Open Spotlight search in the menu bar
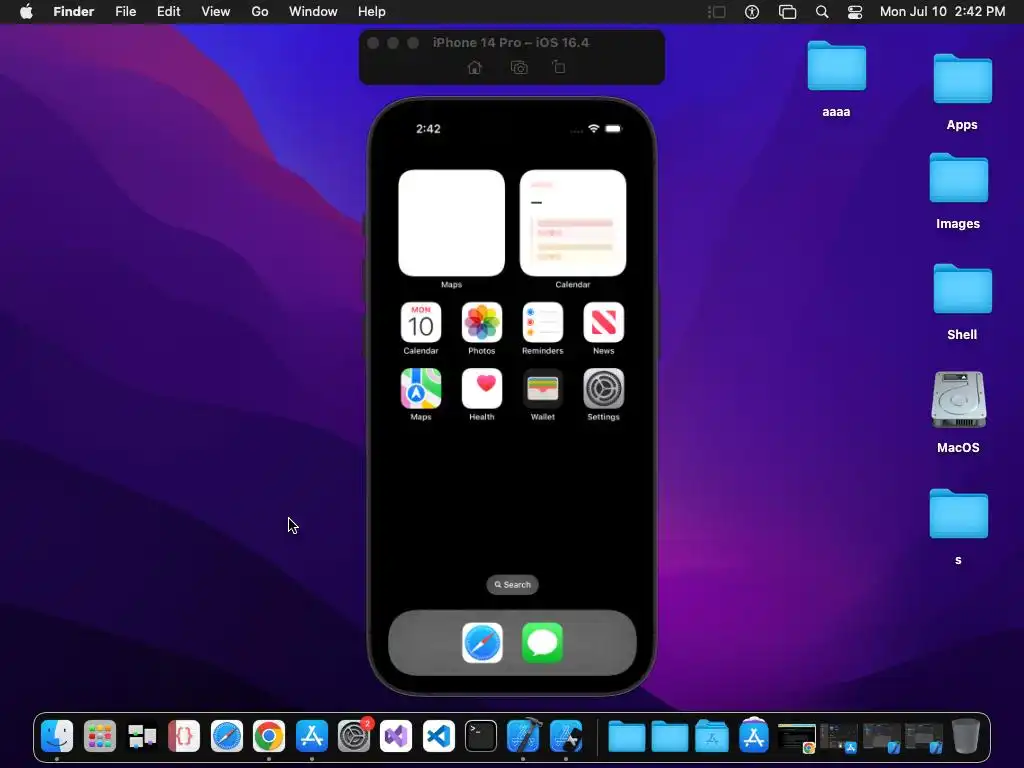Image resolution: width=1024 pixels, height=768 pixels. (x=822, y=12)
